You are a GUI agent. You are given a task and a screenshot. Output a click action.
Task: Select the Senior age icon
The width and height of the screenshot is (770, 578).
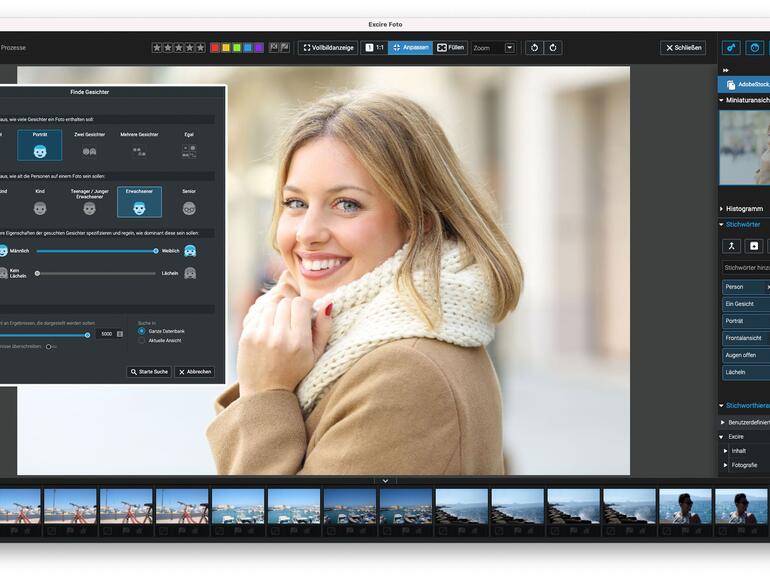click(189, 208)
